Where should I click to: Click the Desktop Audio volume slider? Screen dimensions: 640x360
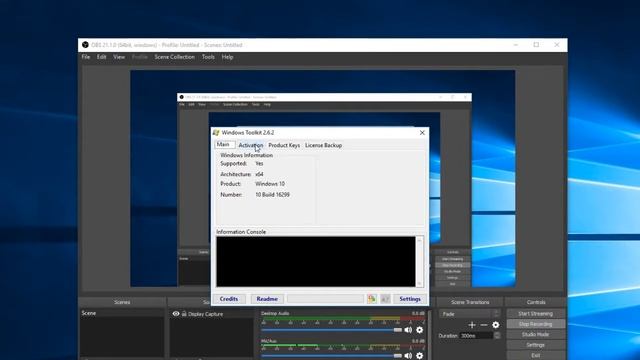tap(331, 330)
